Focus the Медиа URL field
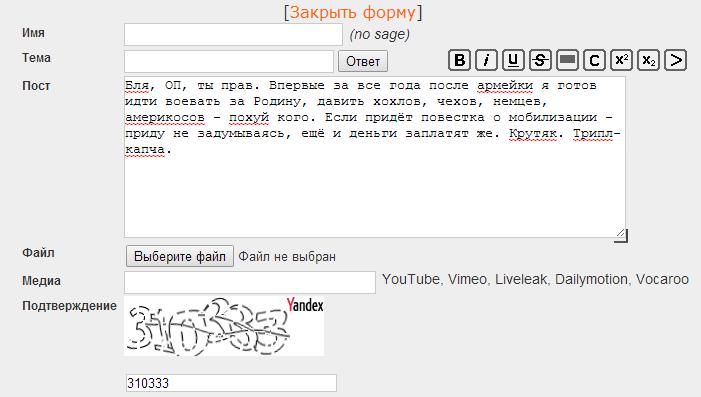Screen dimensions: 701x397 (250, 282)
